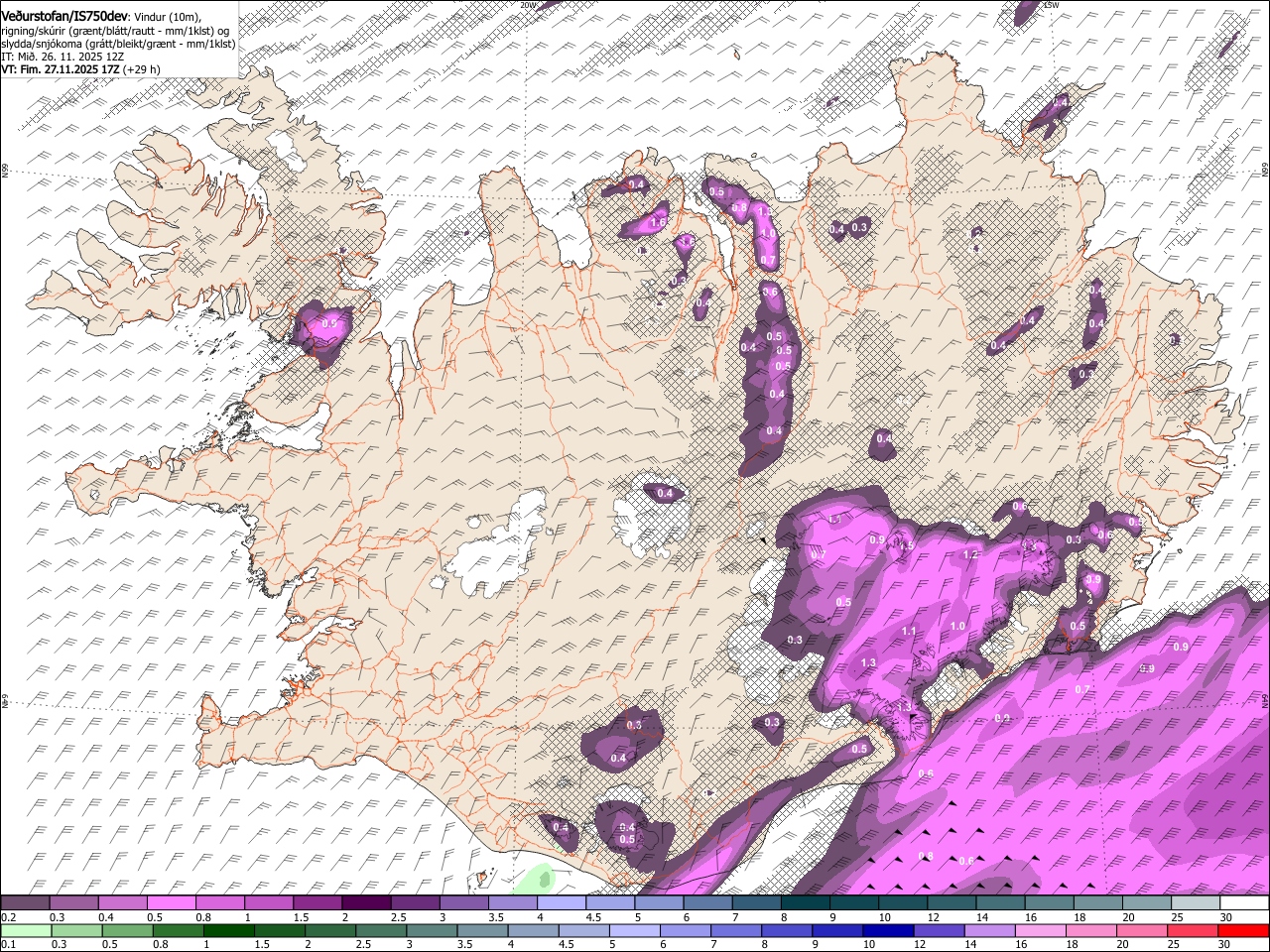1270x952 pixels.
Task: Select the upper scale swatch between 3 and 3.5
Action: [x=463, y=903]
